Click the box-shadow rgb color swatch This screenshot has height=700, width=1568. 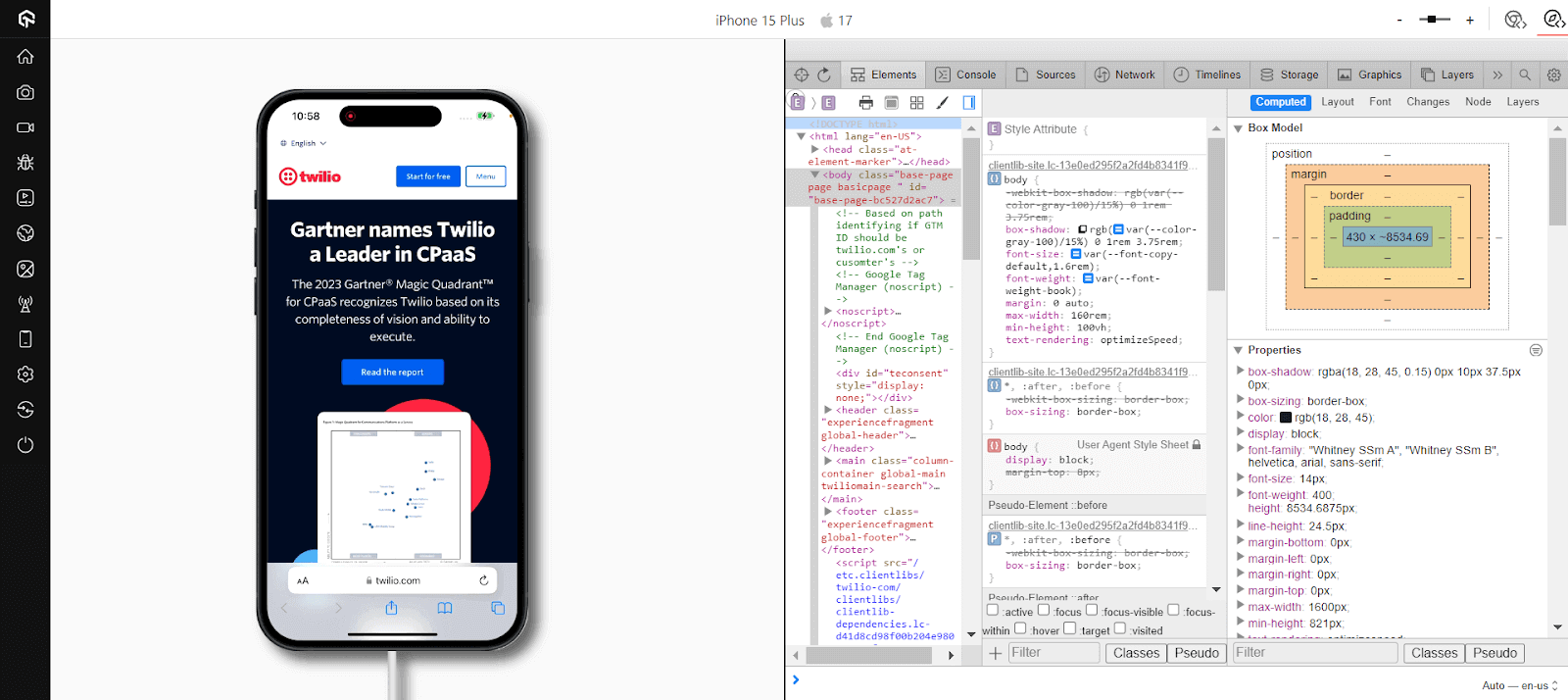1083,229
